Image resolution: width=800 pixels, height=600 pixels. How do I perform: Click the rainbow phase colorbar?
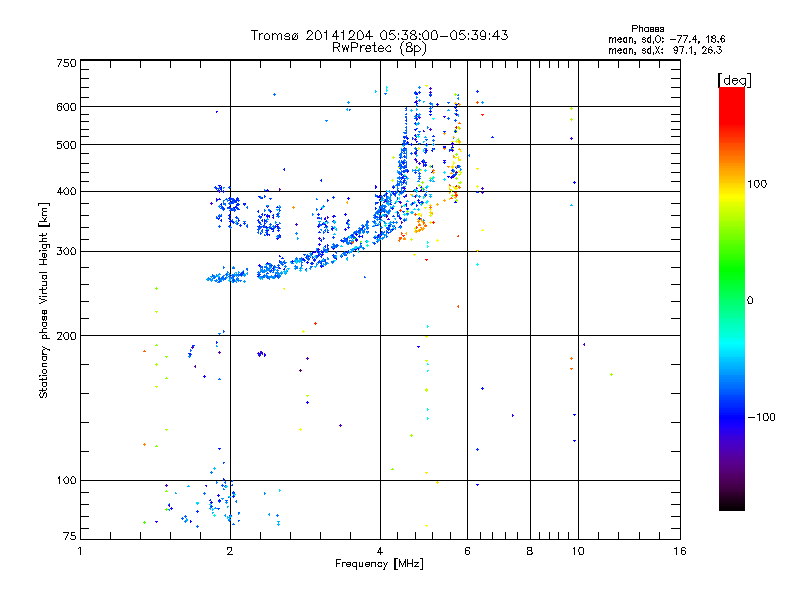pos(732,299)
